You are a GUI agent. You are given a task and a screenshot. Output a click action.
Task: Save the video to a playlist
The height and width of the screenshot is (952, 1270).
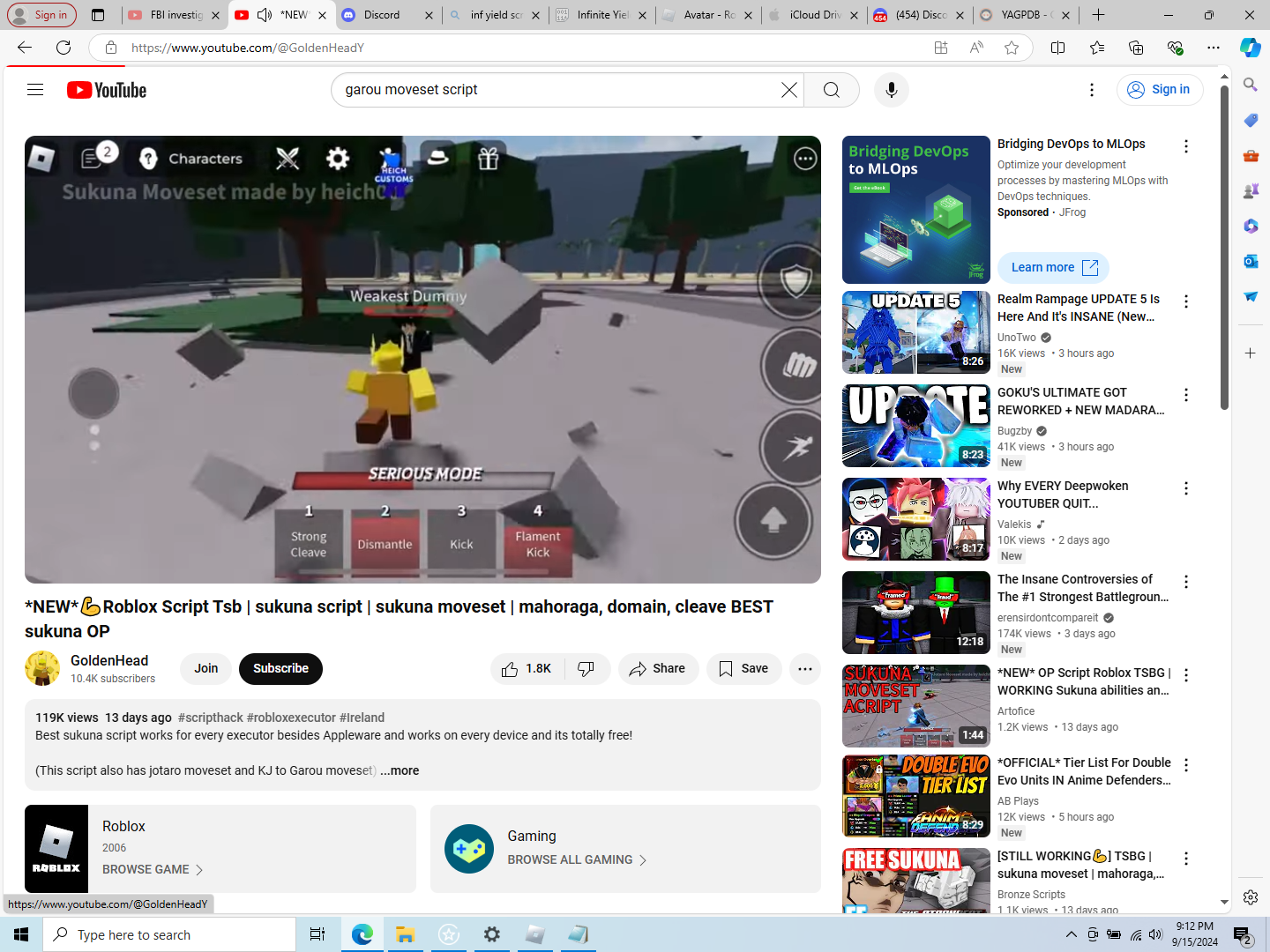tap(743, 669)
